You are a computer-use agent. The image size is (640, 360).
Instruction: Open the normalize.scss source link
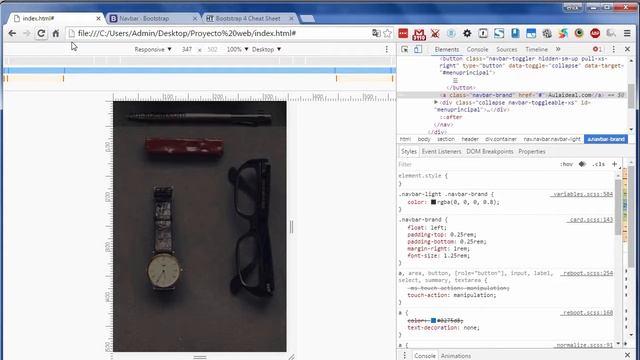click(x=584, y=345)
